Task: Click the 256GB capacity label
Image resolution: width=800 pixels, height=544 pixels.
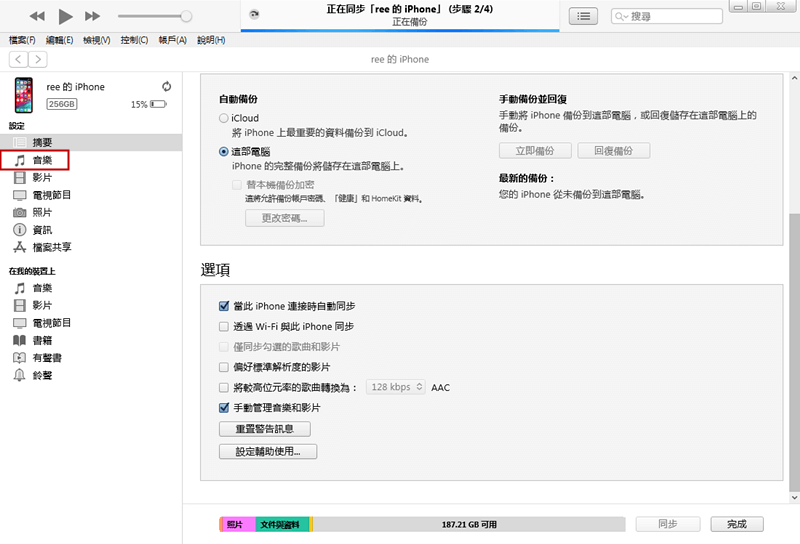Action: [62, 104]
